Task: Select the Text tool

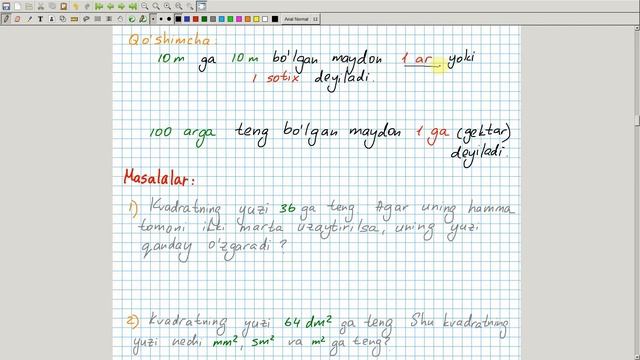Action: pyautogui.click(x=40, y=19)
